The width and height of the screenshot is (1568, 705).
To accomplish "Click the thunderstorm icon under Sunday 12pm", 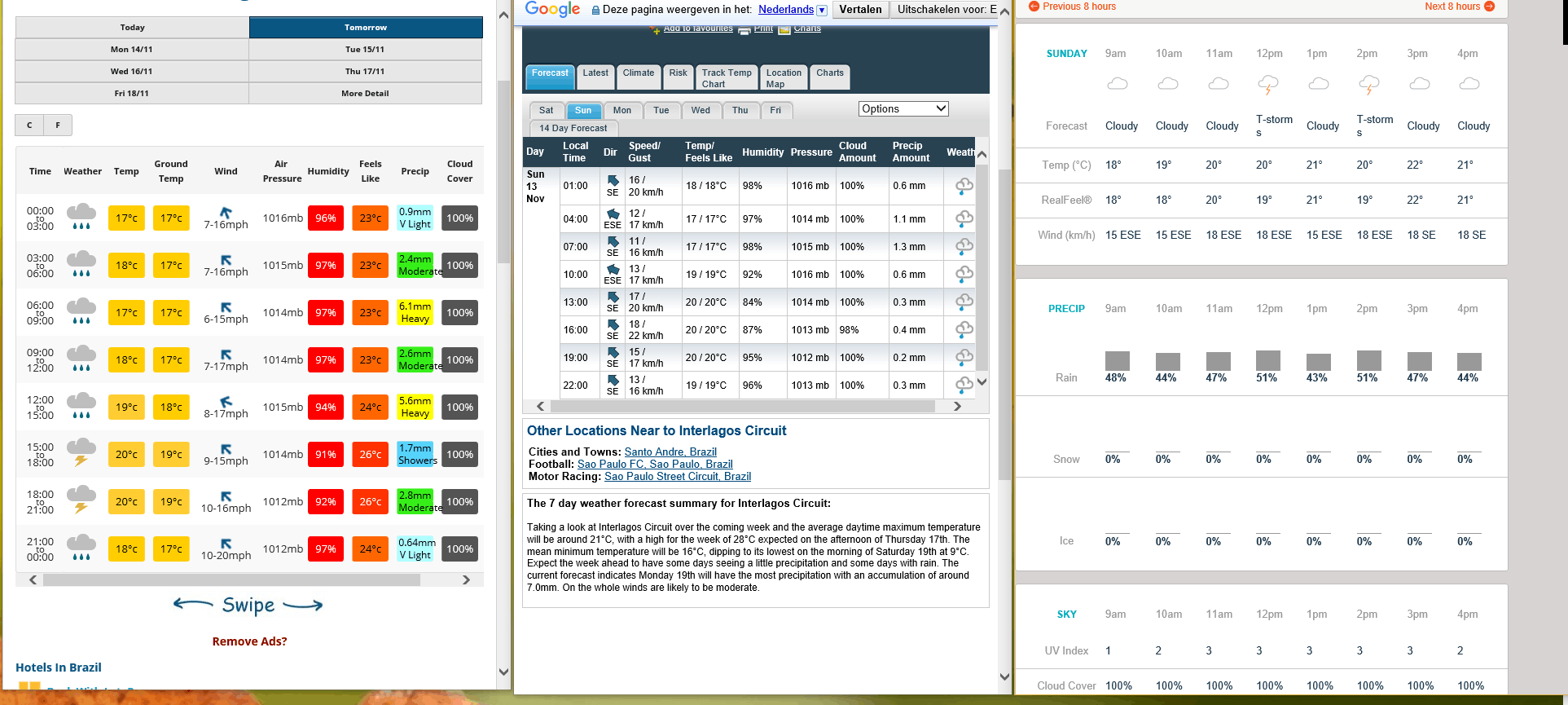I will [1268, 84].
